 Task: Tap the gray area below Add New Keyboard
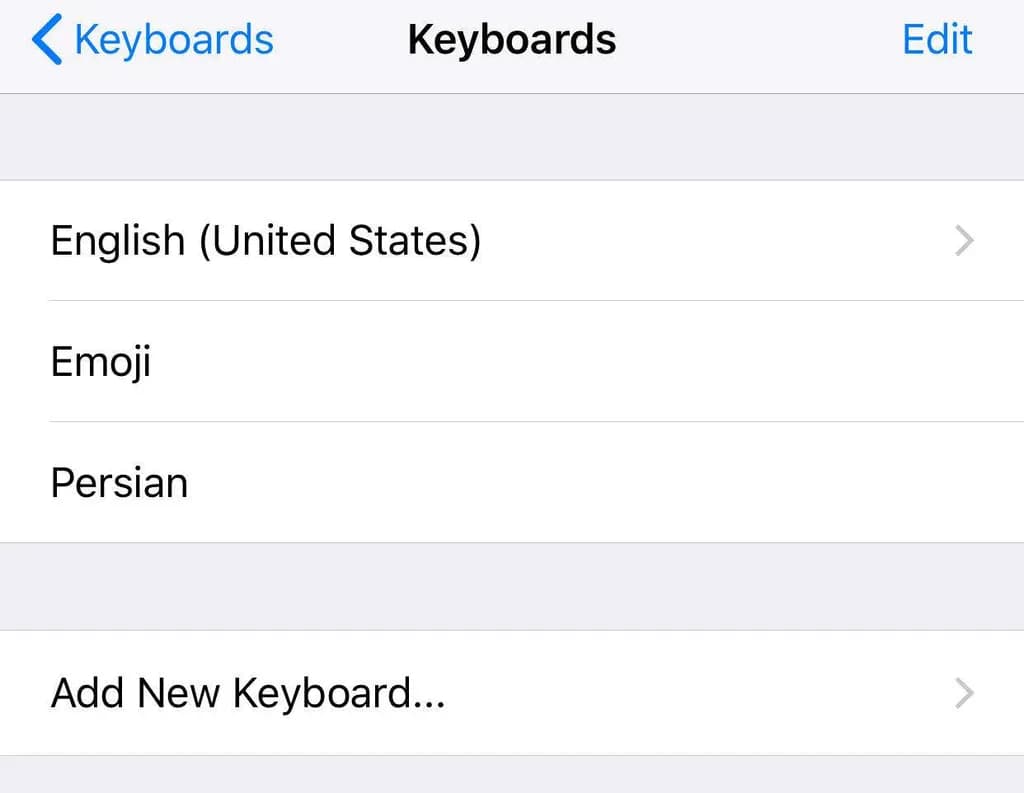pyautogui.click(x=512, y=775)
